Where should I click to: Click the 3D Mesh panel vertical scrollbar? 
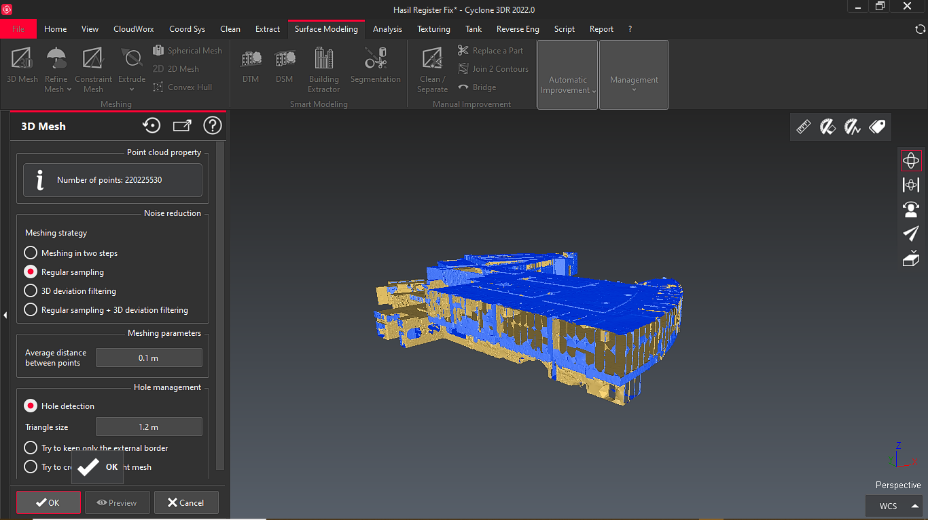coord(220,305)
